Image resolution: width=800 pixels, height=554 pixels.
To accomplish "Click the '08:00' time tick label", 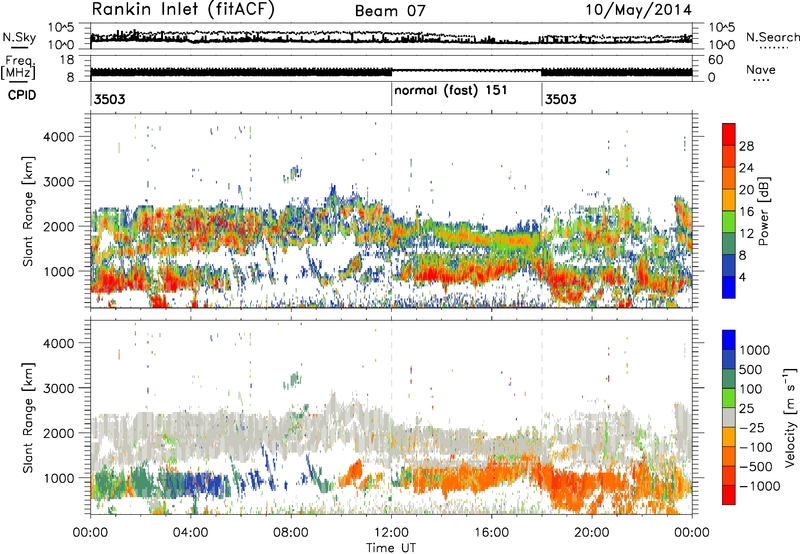I will point(291,533).
